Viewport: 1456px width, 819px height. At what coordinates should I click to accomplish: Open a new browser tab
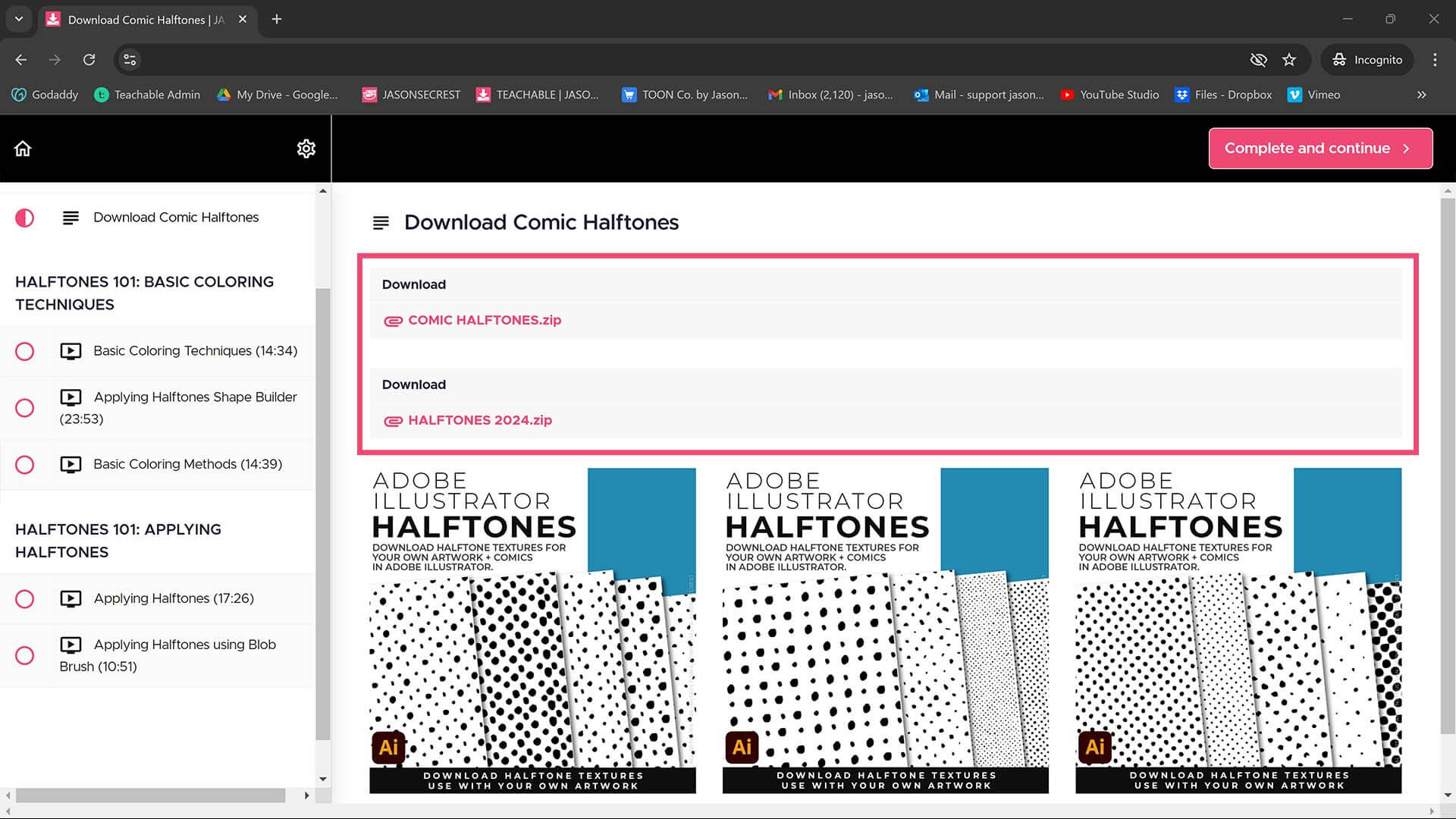coord(277,20)
